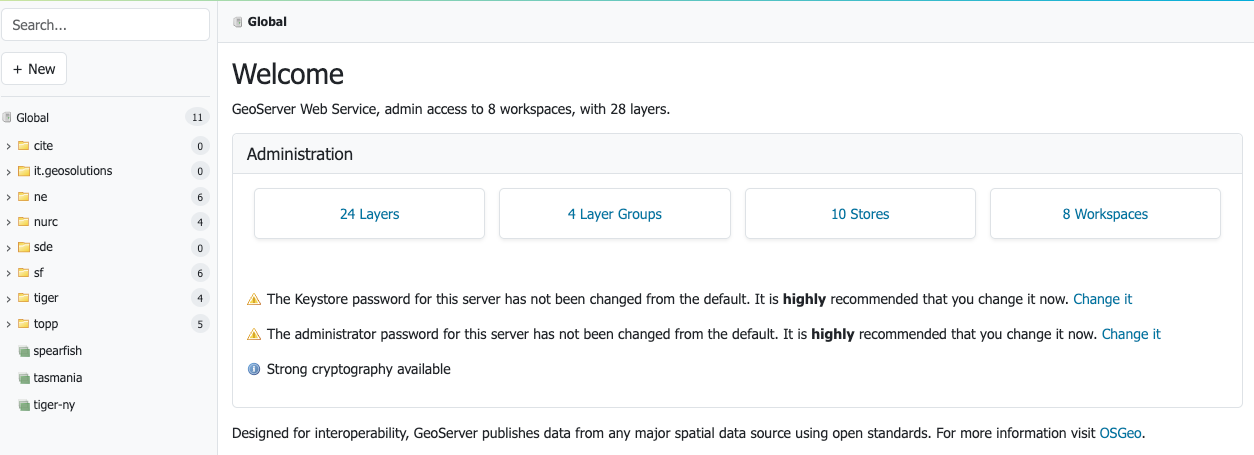The image size is (1254, 455).
Task: Expand the nurc workspace node
Action: (x=8, y=222)
